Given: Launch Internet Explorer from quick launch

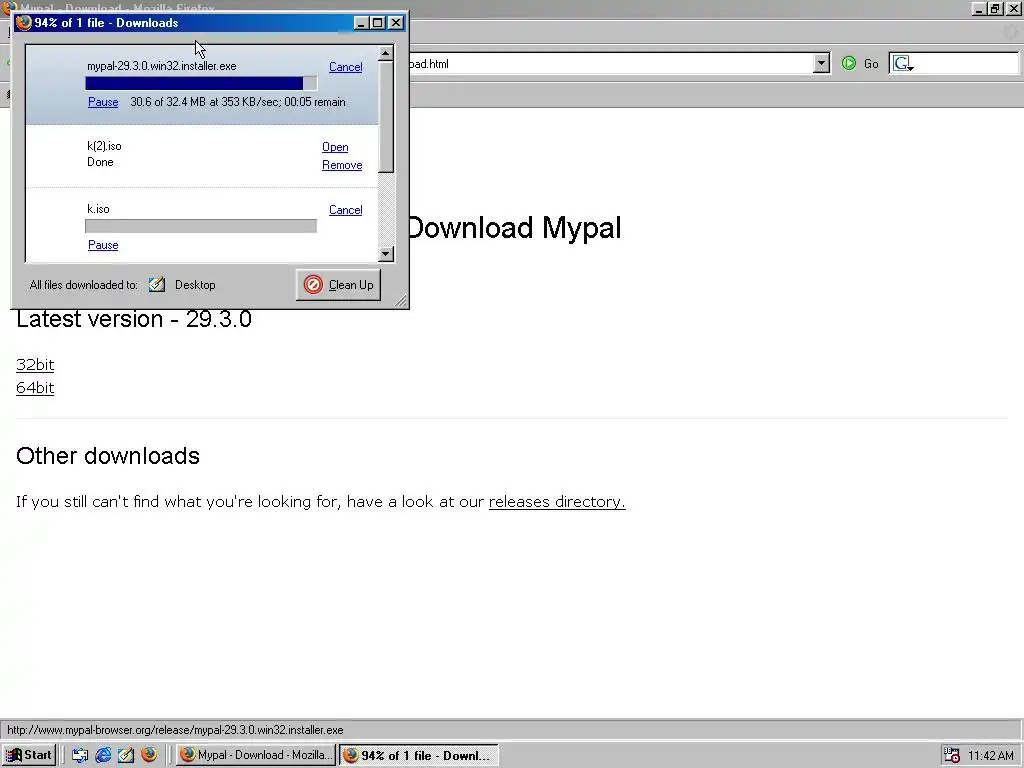Looking at the screenshot, I should point(103,755).
